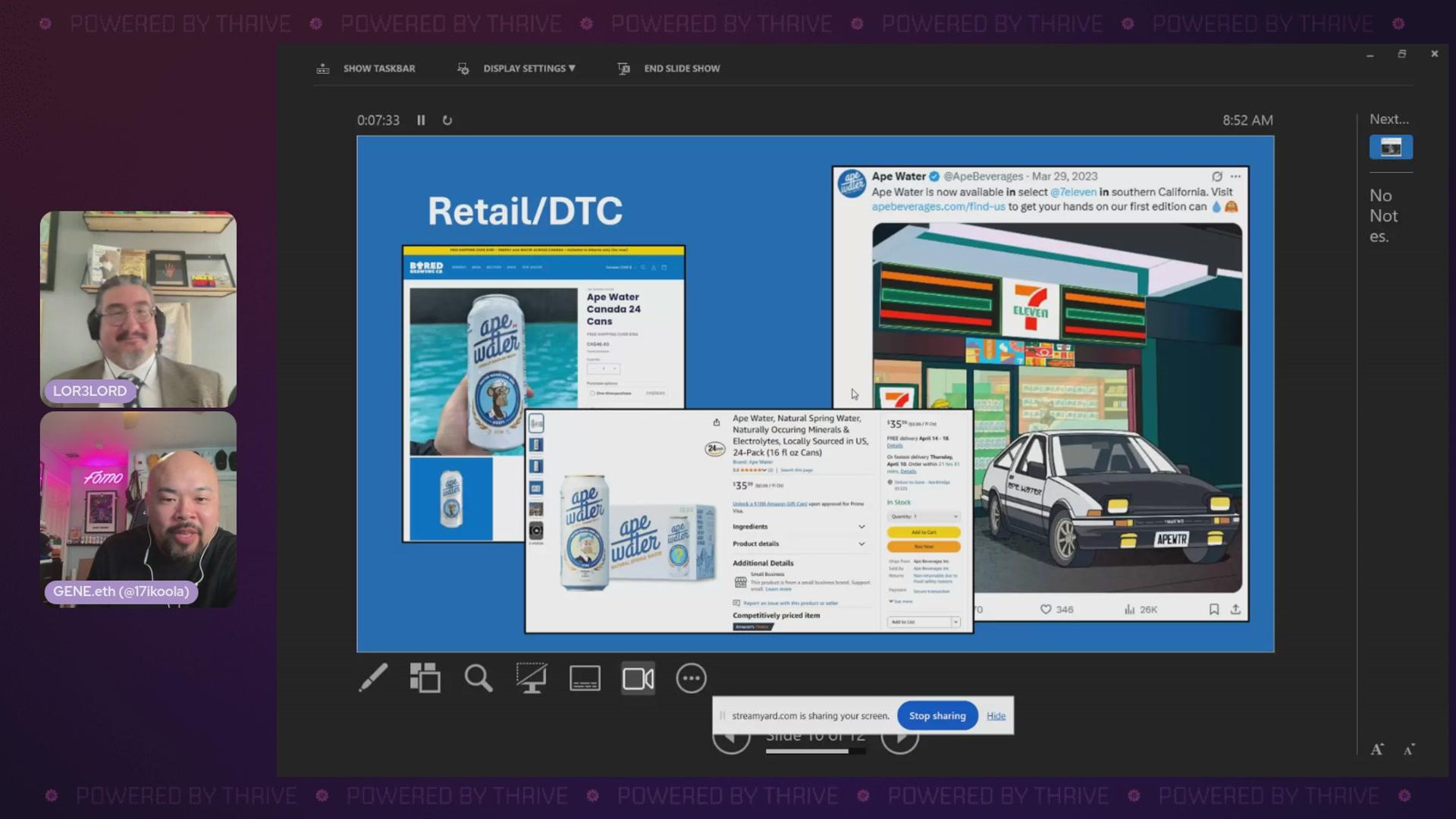Click the Show Taskbar icon
1456x819 pixels.
click(x=323, y=68)
